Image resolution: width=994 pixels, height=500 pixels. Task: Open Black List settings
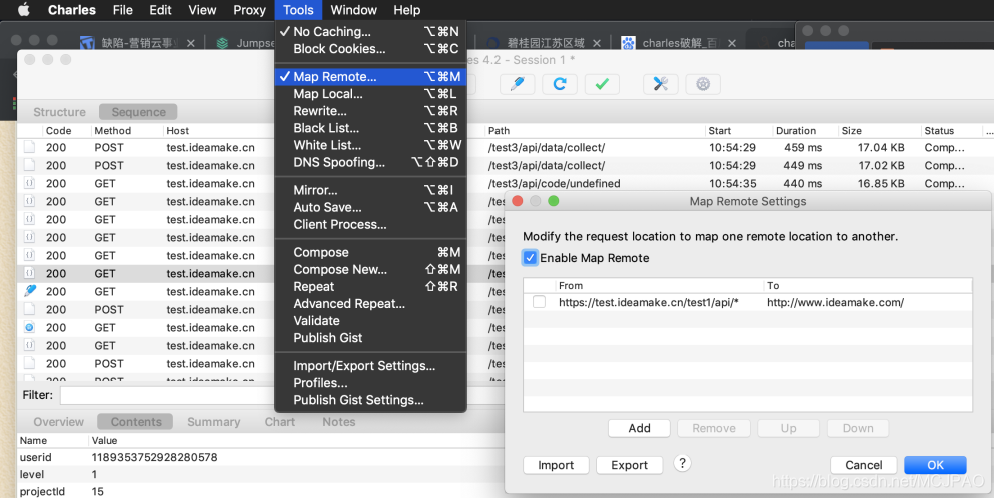click(x=370, y=127)
